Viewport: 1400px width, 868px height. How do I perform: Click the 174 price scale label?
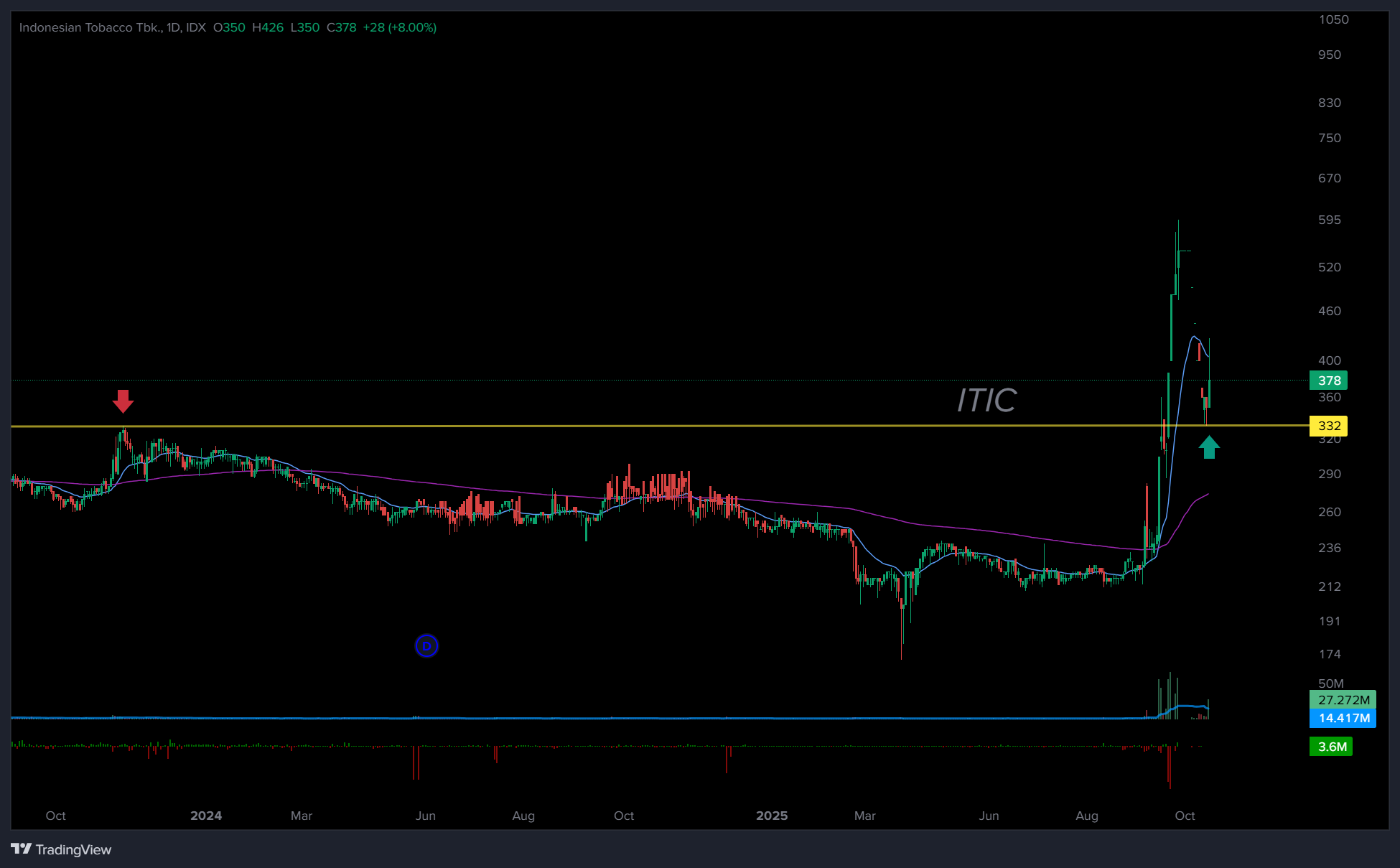coord(1329,654)
